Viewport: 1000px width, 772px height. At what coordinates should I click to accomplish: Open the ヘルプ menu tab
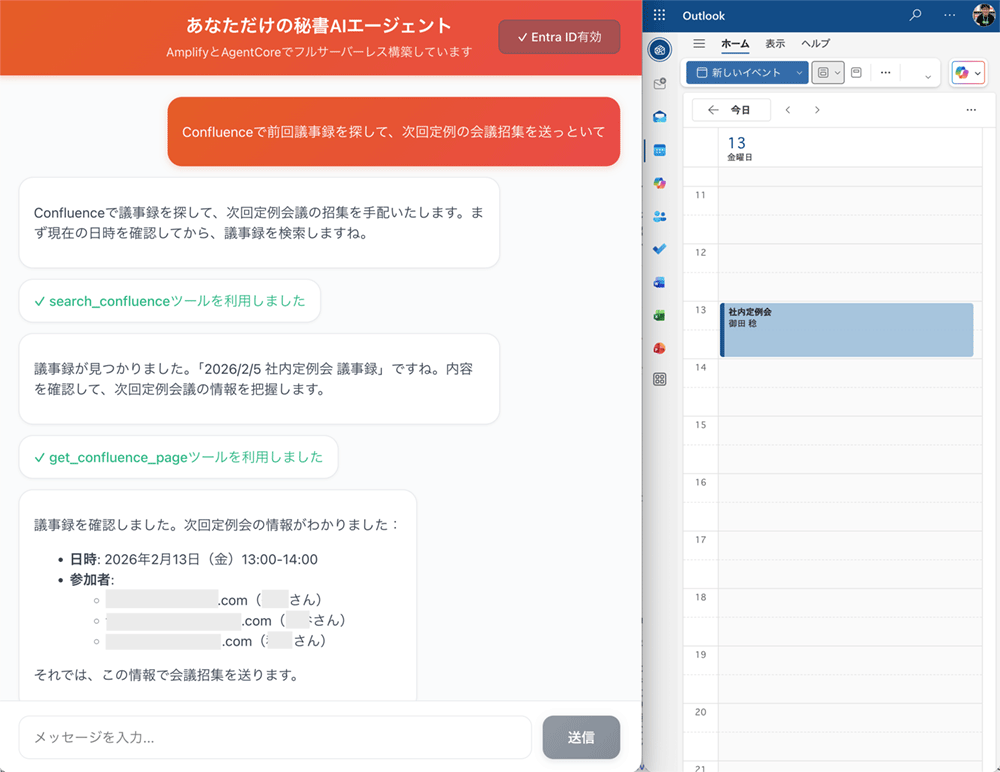(815, 44)
